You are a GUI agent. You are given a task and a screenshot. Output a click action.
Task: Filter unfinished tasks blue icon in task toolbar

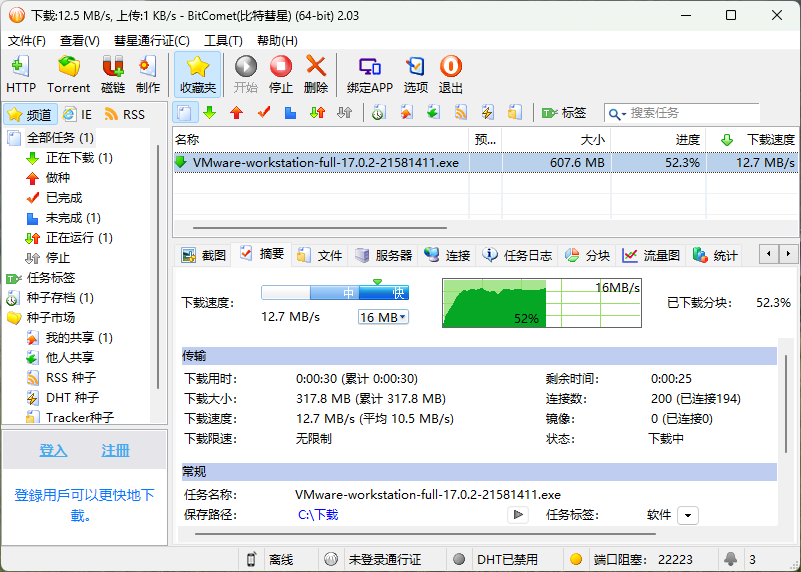tap(290, 113)
